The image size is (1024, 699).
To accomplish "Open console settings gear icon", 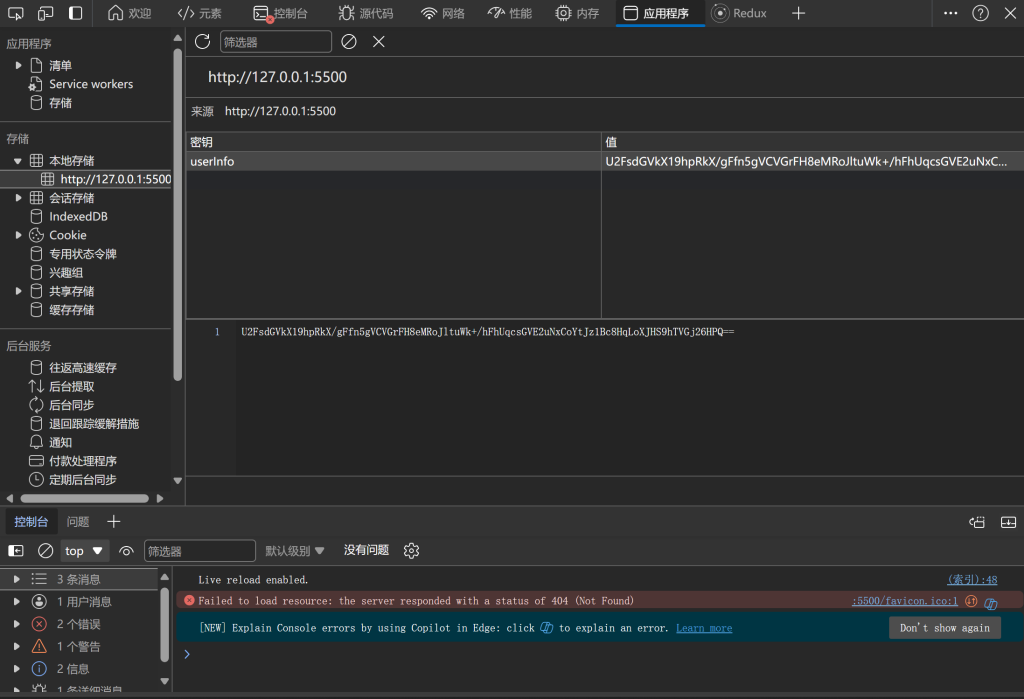I will [411, 550].
